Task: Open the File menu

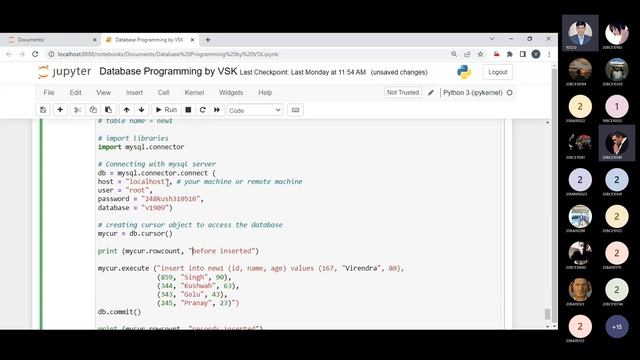Action: tap(49, 93)
